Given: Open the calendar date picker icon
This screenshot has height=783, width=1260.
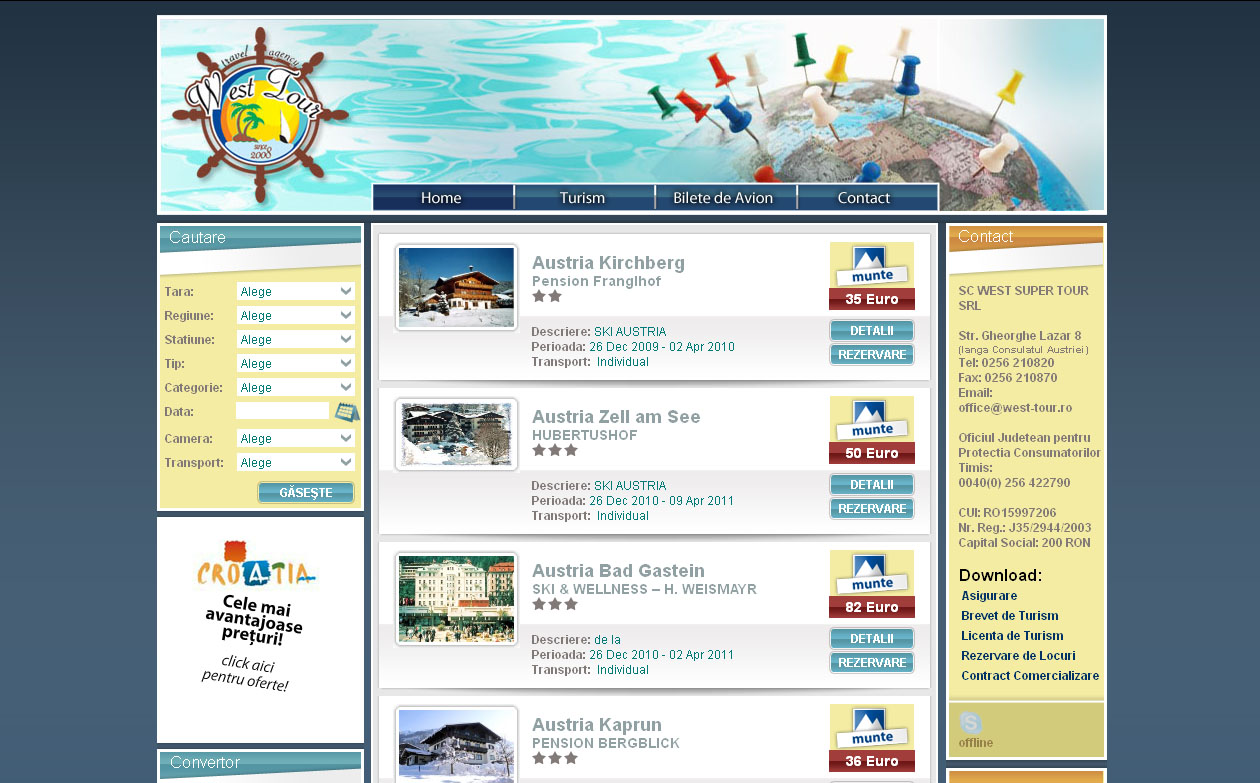Looking at the screenshot, I should pyautogui.click(x=347, y=412).
